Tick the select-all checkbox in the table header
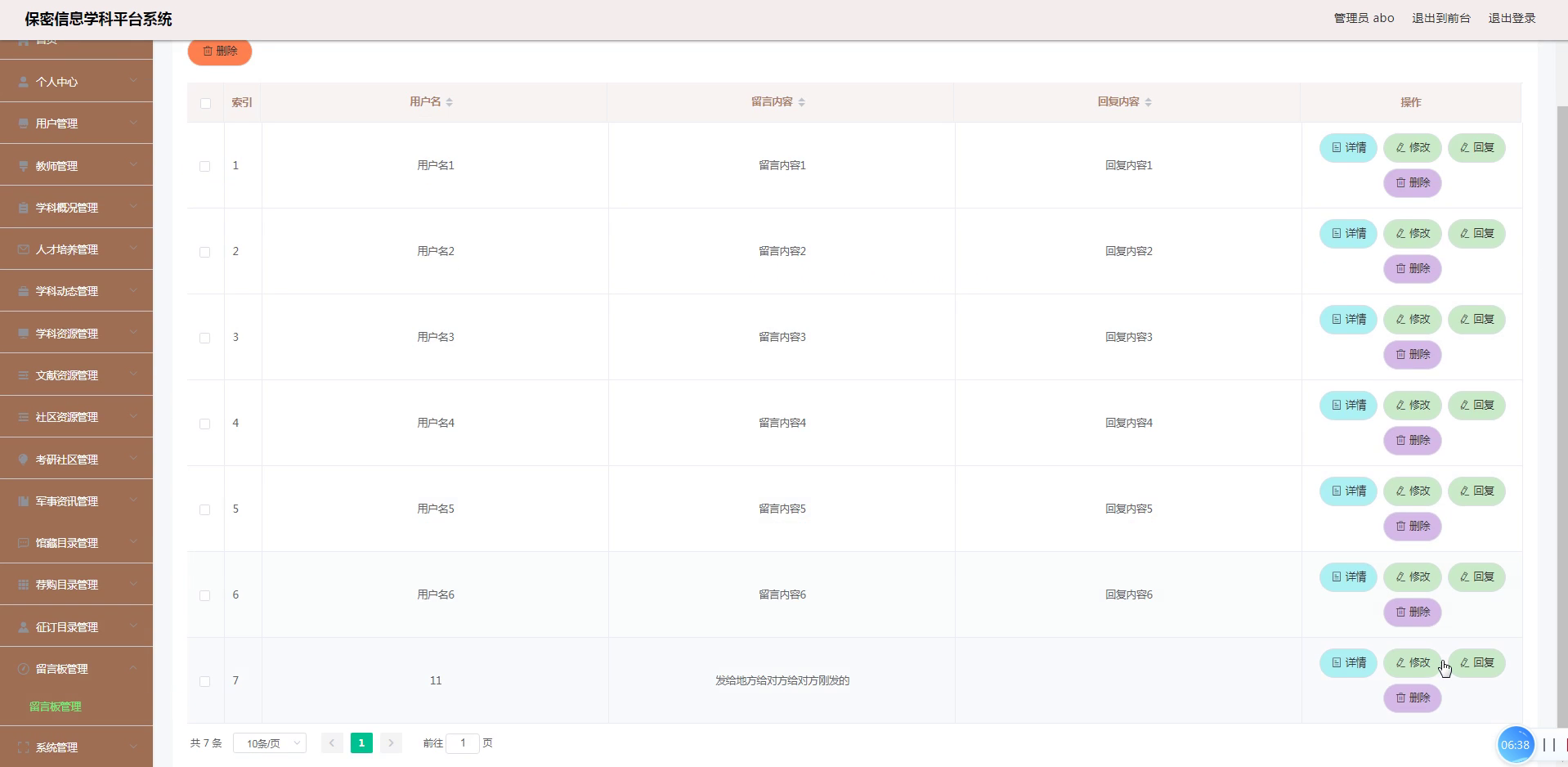Viewport: 1568px width, 767px height. click(x=205, y=103)
